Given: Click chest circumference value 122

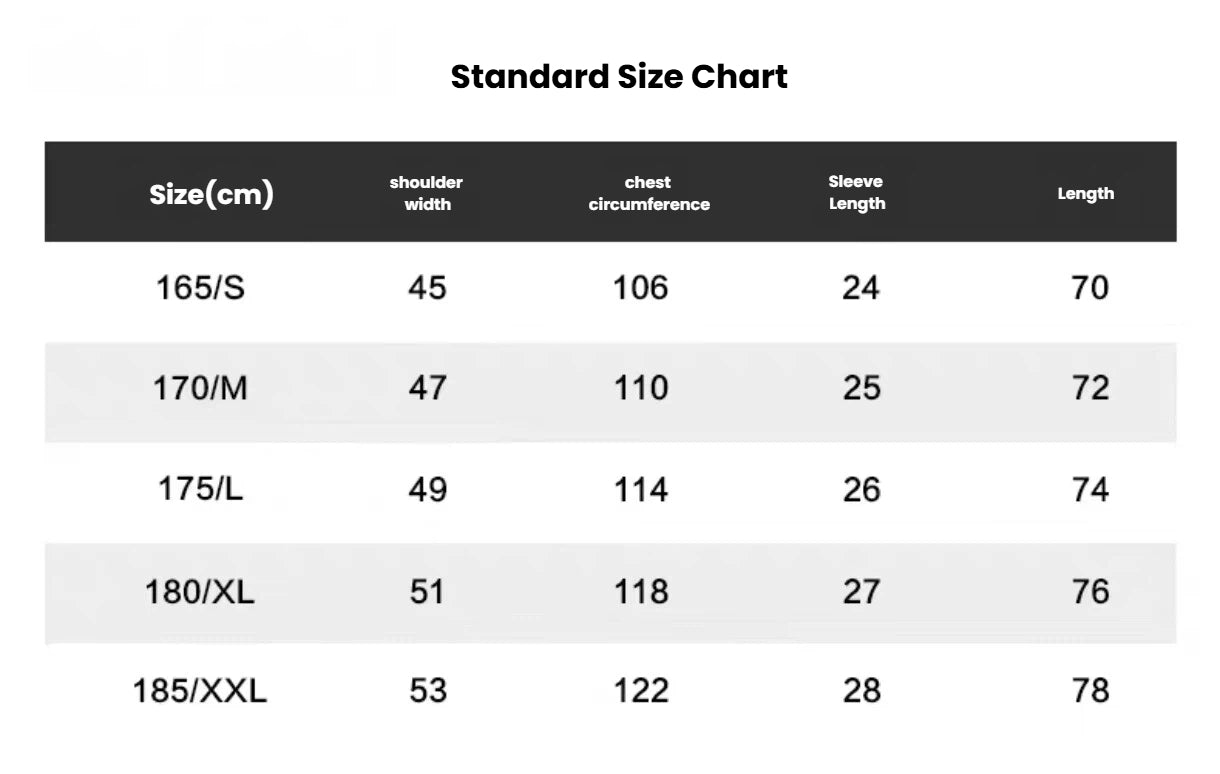Looking at the screenshot, I should click(x=641, y=690).
